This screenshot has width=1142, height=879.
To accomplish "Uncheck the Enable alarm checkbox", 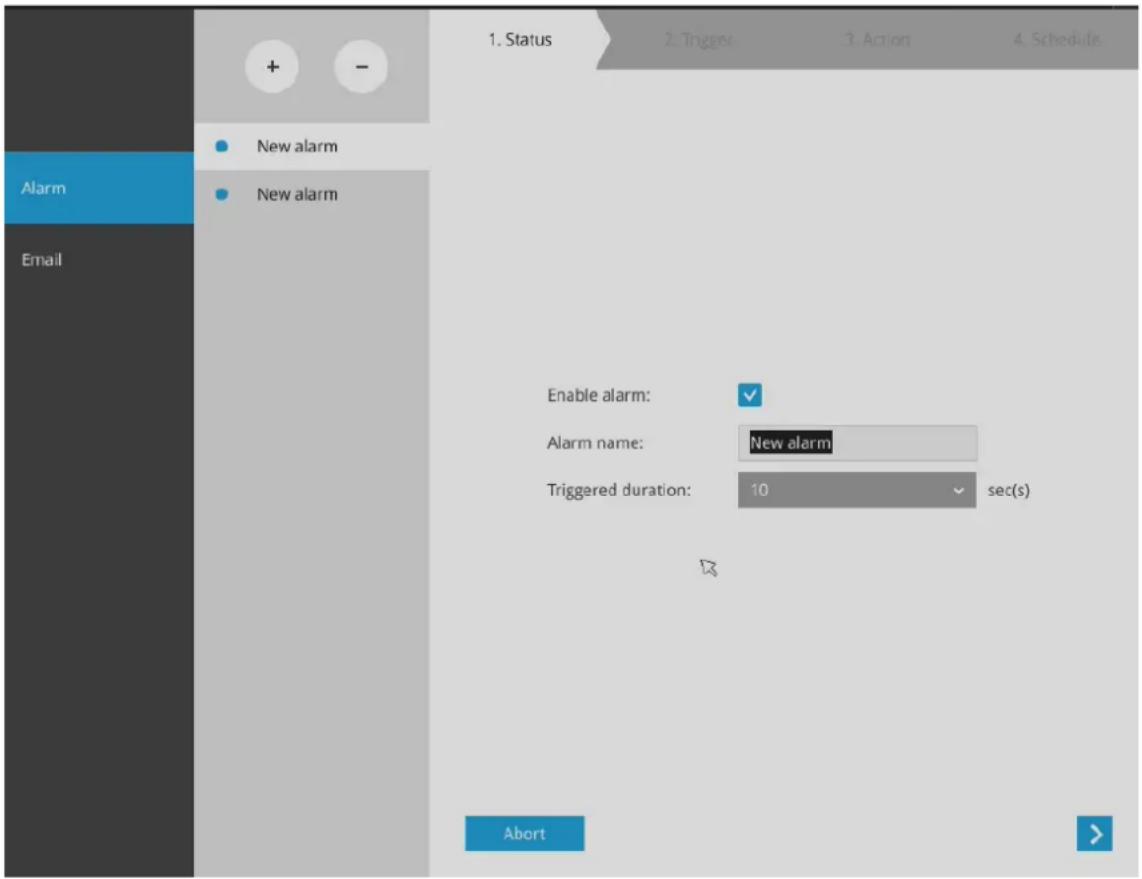I will (749, 395).
